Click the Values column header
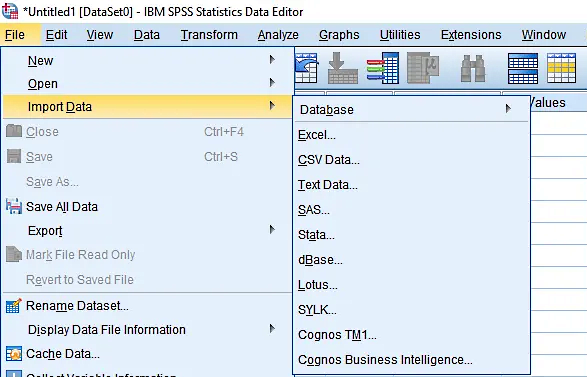587x377 pixels. point(559,103)
